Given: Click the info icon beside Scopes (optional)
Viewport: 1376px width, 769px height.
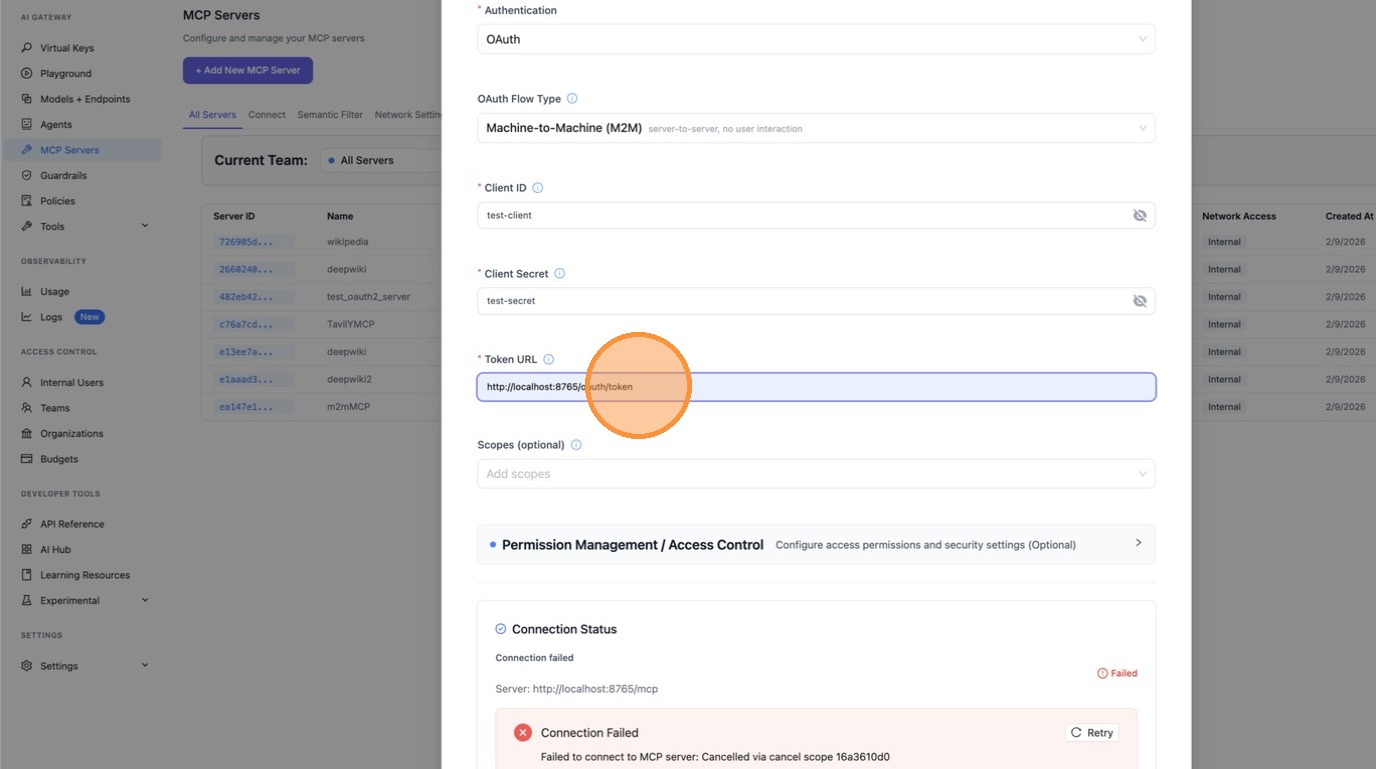Looking at the screenshot, I should coord(575,445).
